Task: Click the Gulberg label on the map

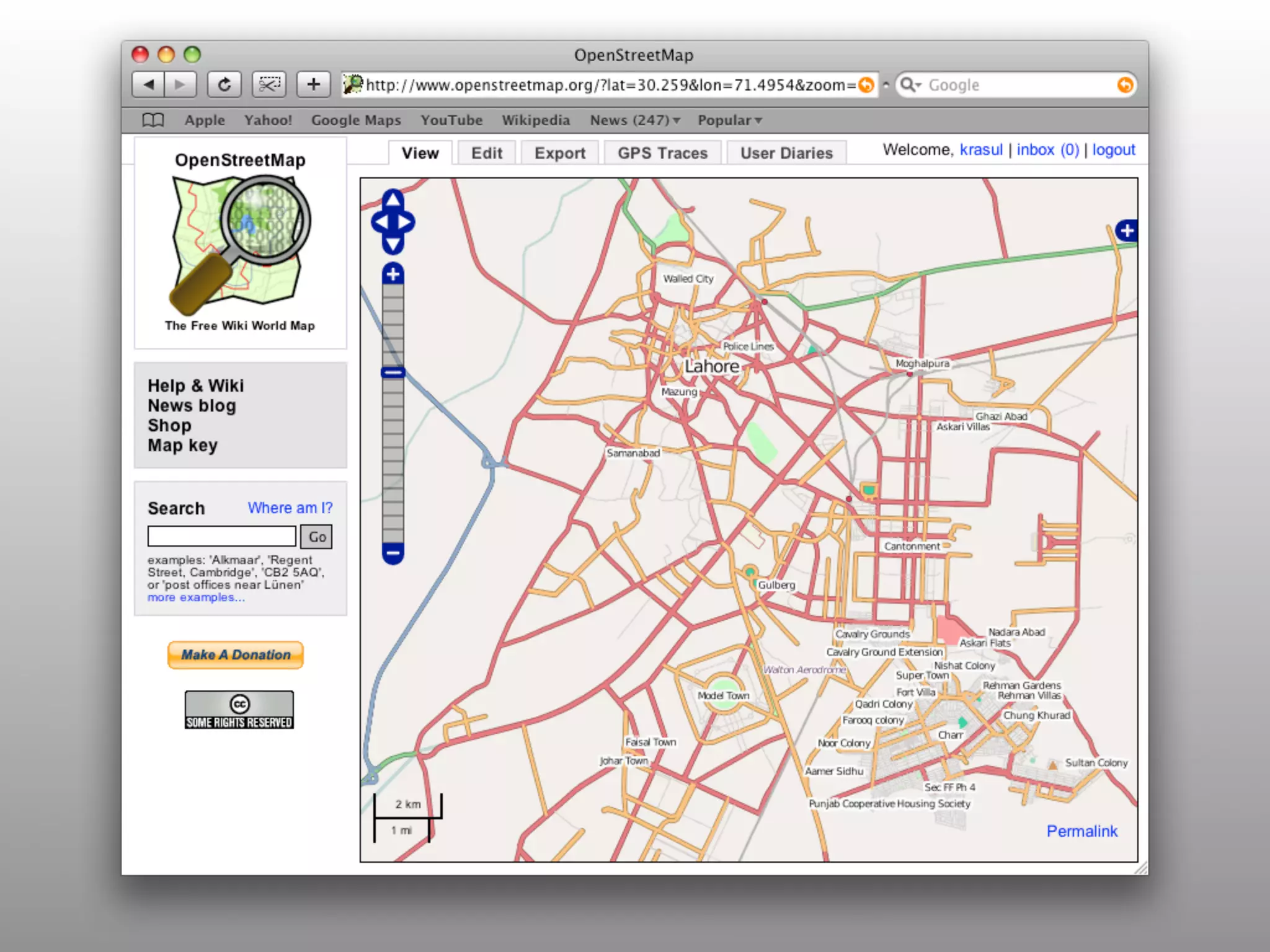Action: tap(776, 584)
